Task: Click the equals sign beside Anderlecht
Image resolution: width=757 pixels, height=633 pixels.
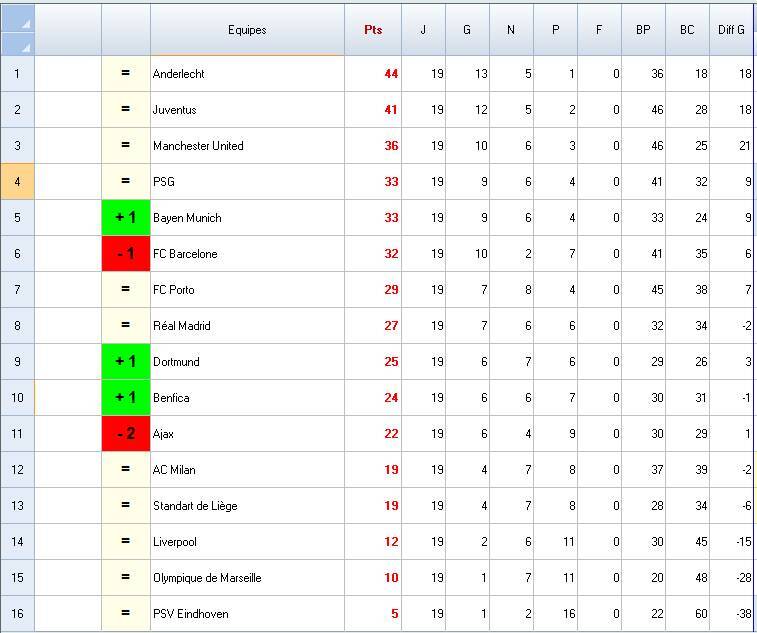Action: 126,74
